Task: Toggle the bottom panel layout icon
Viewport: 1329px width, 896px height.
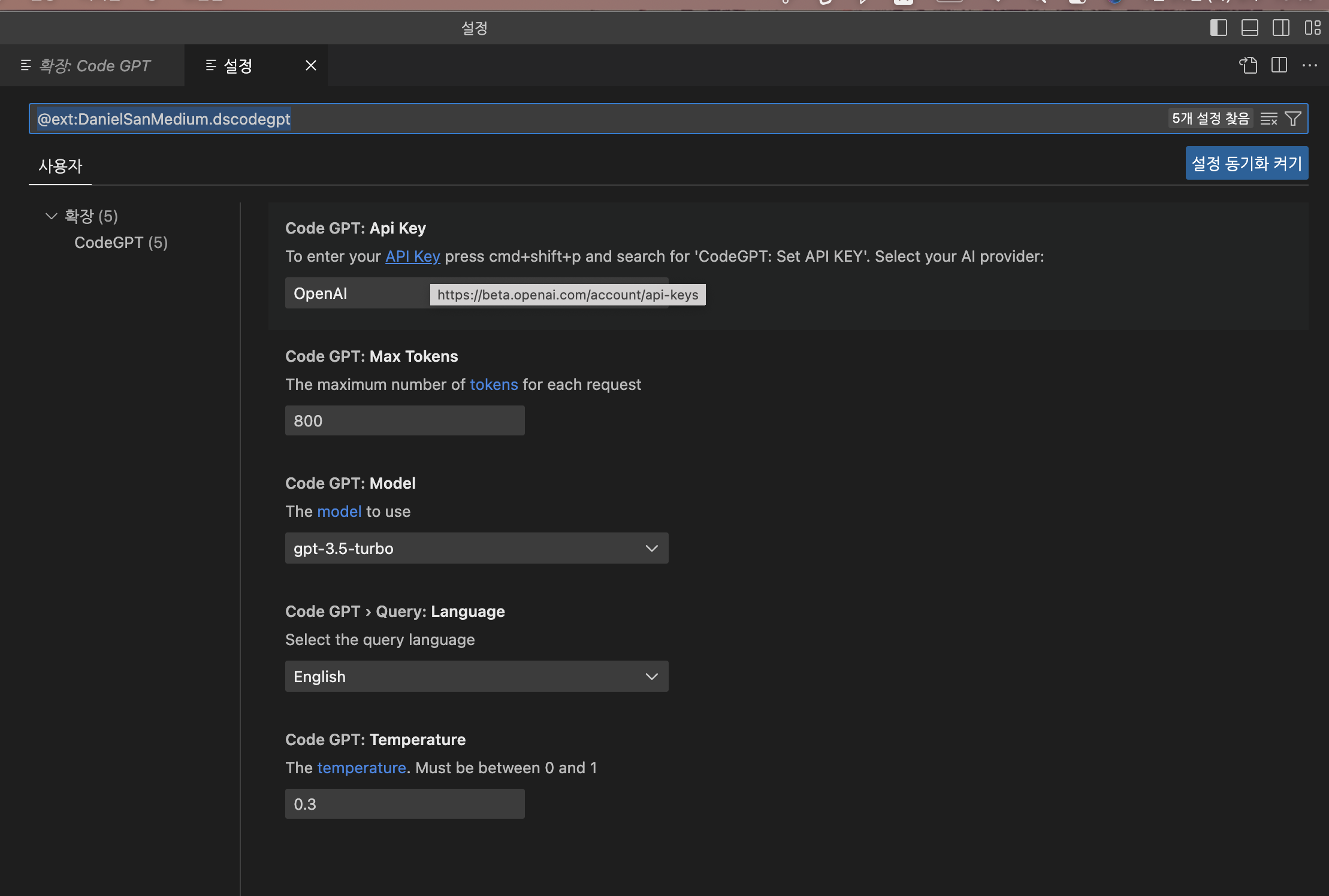Action: pyautogui.click(x=1249, y=28)
